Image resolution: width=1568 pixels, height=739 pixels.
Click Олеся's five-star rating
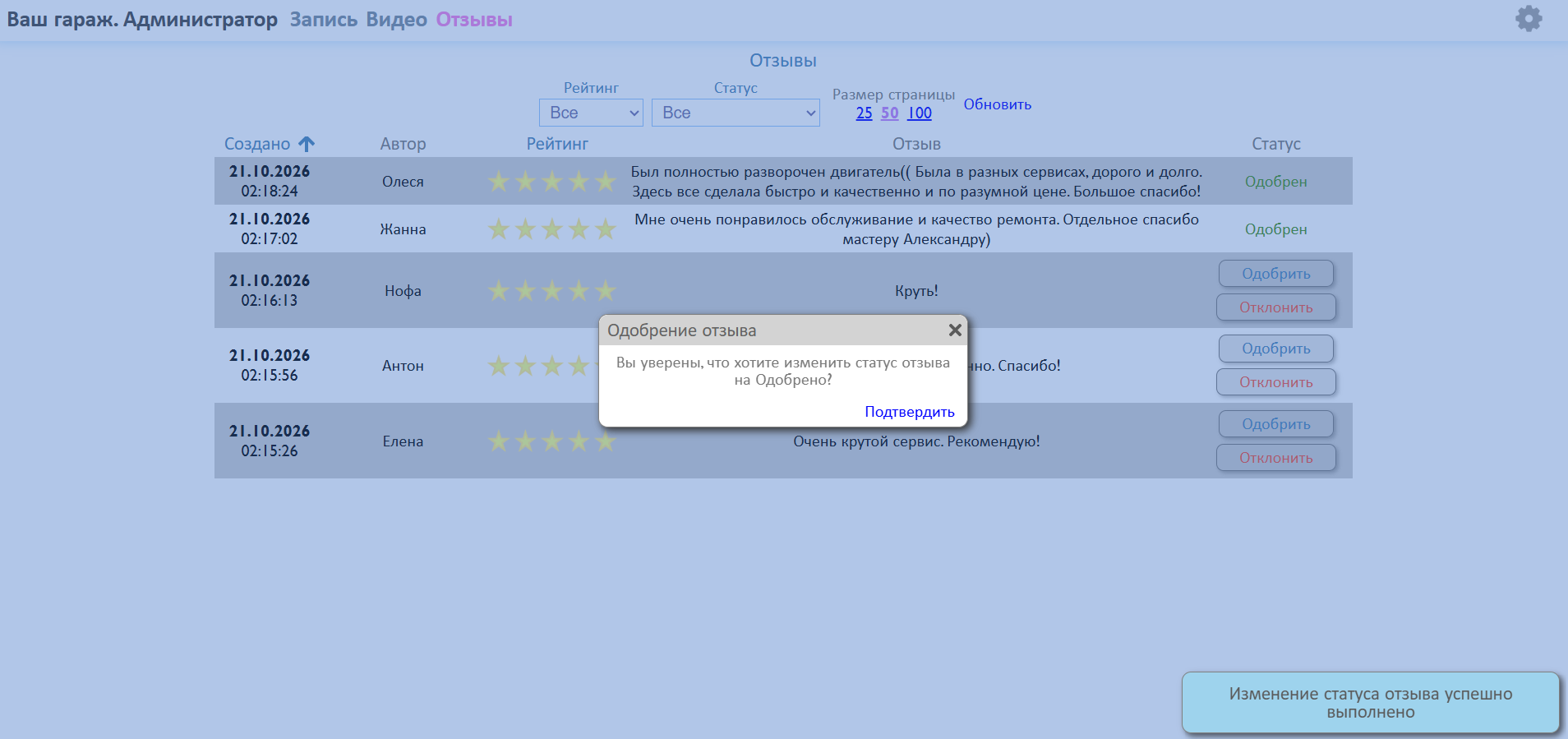(552, 181)
